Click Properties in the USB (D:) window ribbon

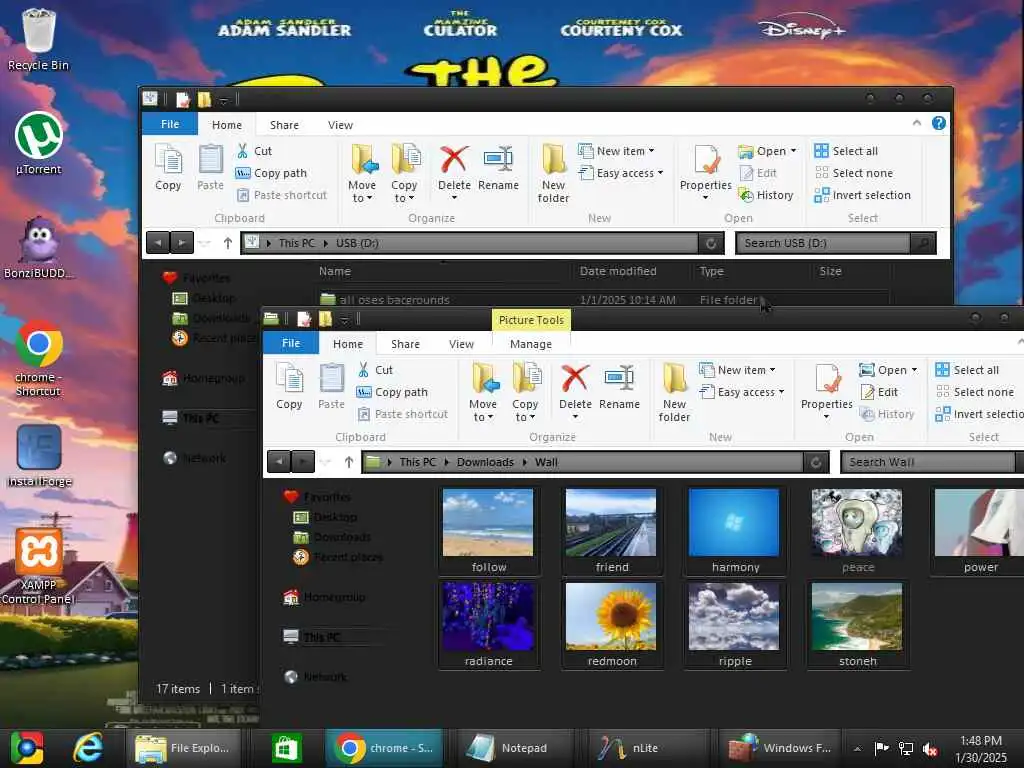(x=705, y=172)
